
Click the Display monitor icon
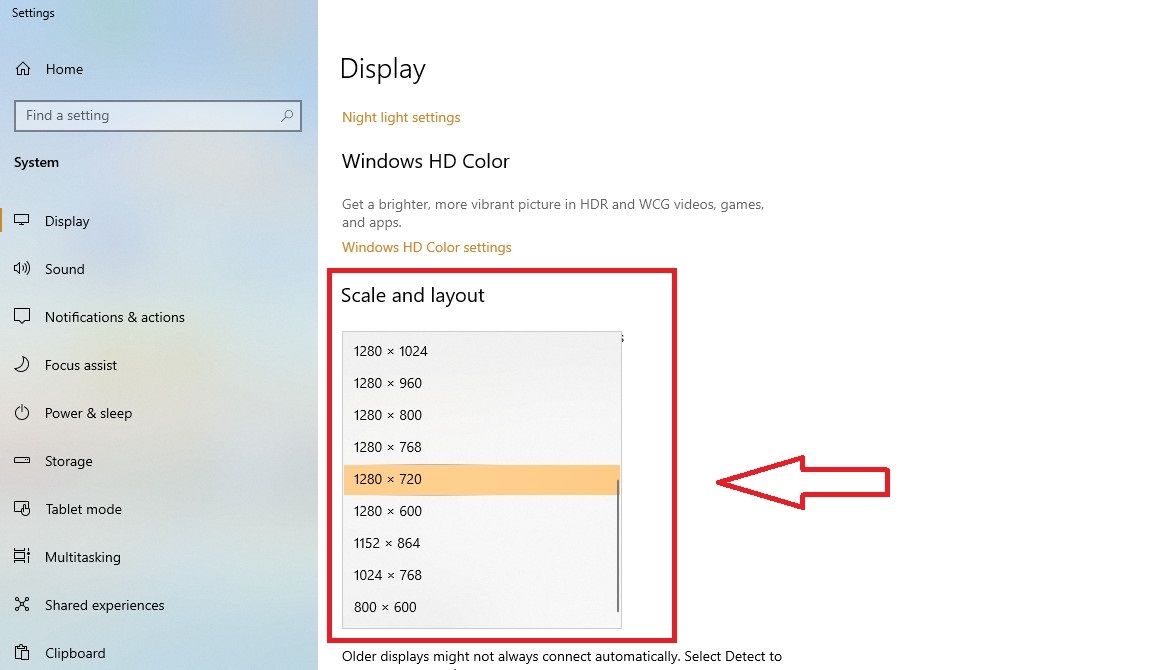(x=22, y=220)
